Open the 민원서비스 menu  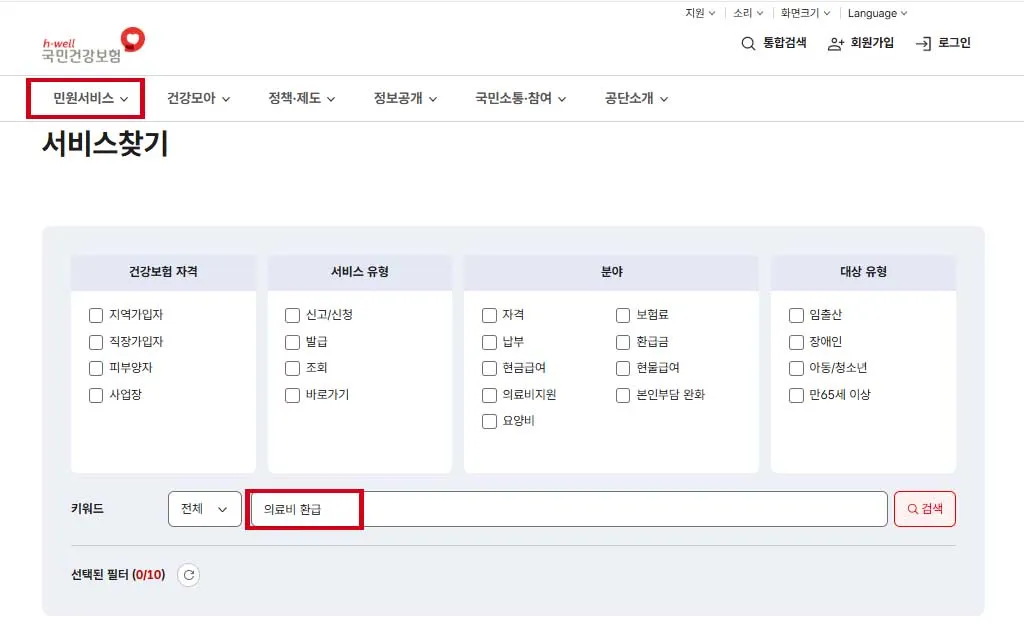(x=84, y=98)
